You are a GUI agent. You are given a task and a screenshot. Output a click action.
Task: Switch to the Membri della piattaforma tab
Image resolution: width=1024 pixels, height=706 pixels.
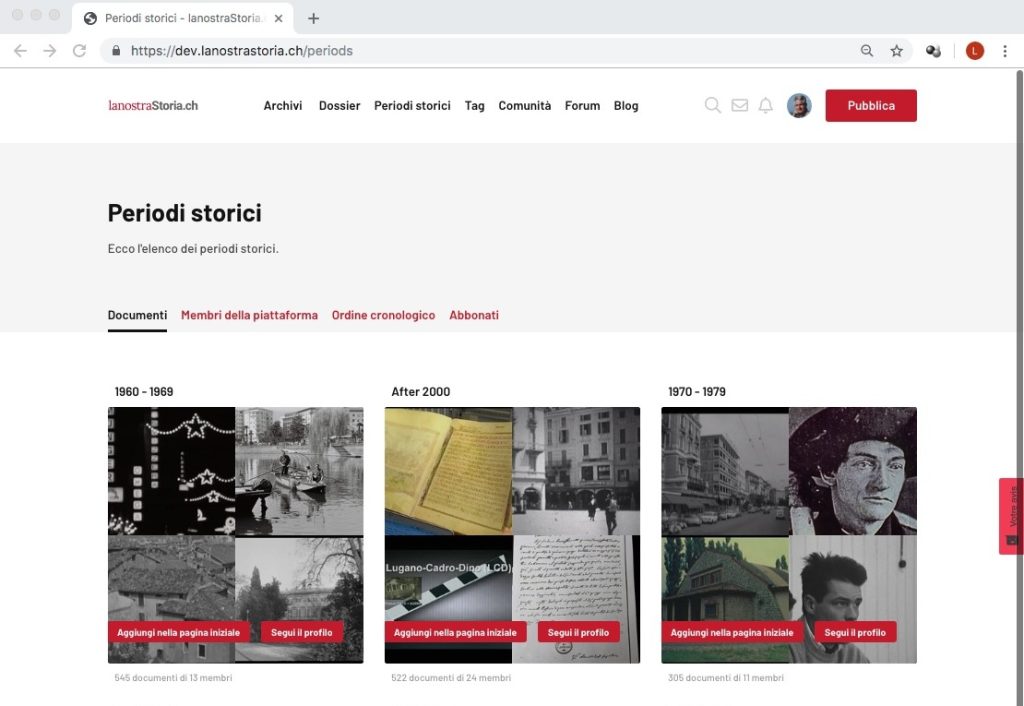tap(248, 314)
